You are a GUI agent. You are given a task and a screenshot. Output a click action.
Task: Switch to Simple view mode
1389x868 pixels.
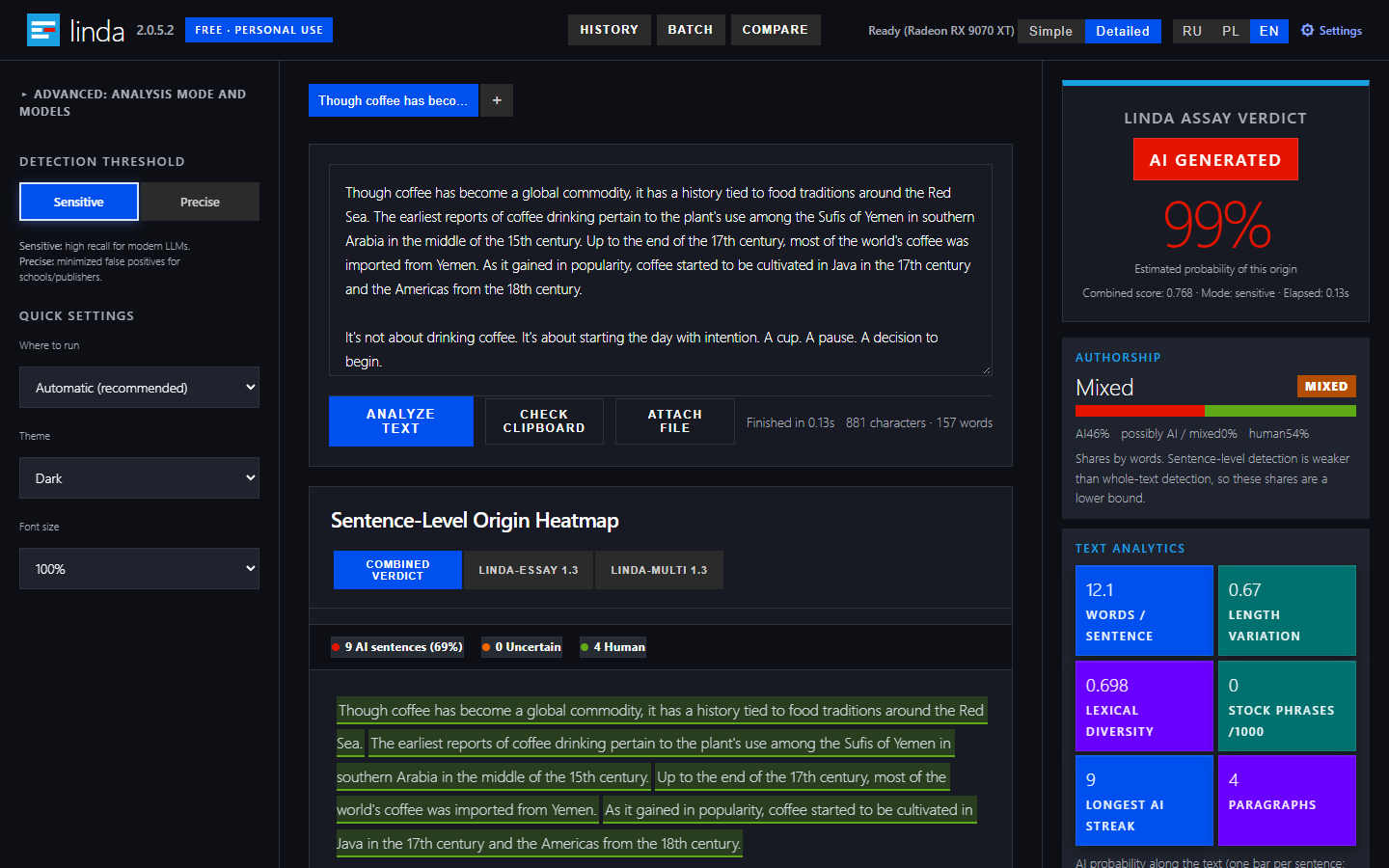[x=1050, y=31]
